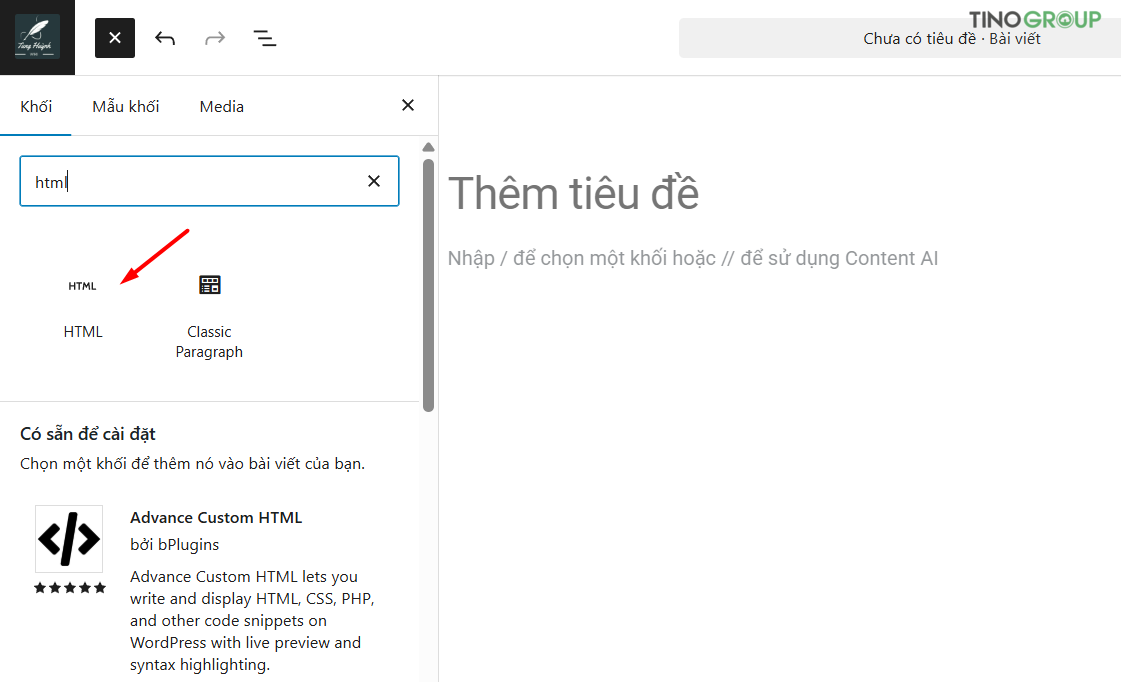This screenshot has width=1121, height=682.
Task: Click the empty paragraph block placeholder
Action: [693, 258]
